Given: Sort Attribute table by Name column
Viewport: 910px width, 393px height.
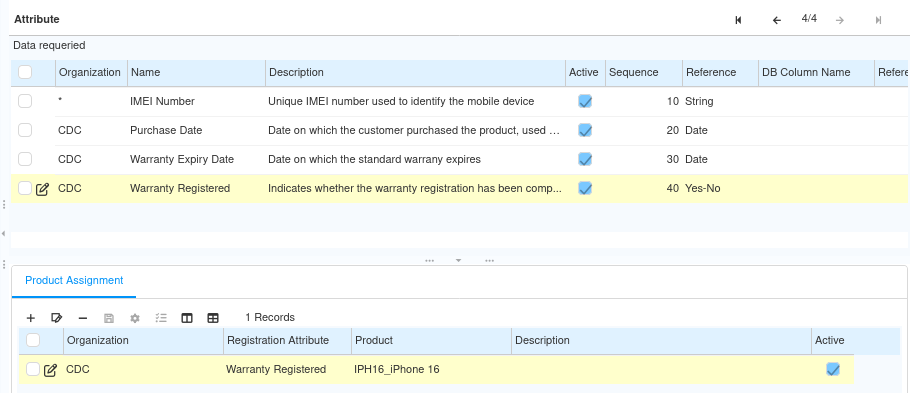Looking at the screenshot, I should (197, 73).
